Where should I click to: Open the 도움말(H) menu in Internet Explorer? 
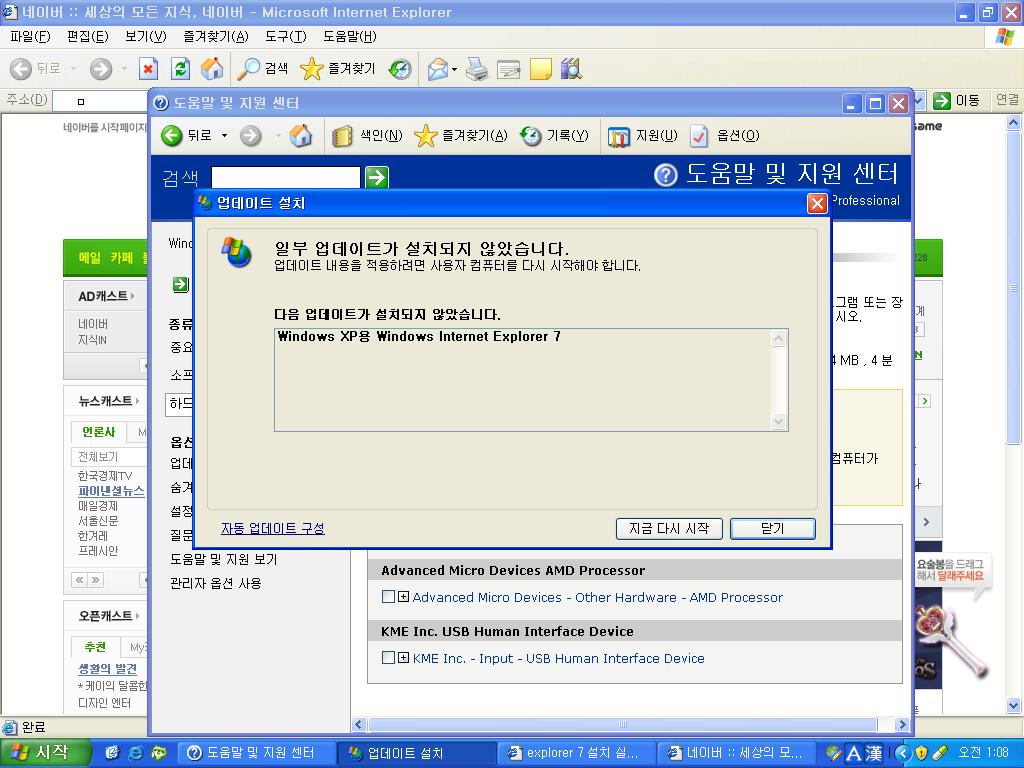(x=349, y=37)
